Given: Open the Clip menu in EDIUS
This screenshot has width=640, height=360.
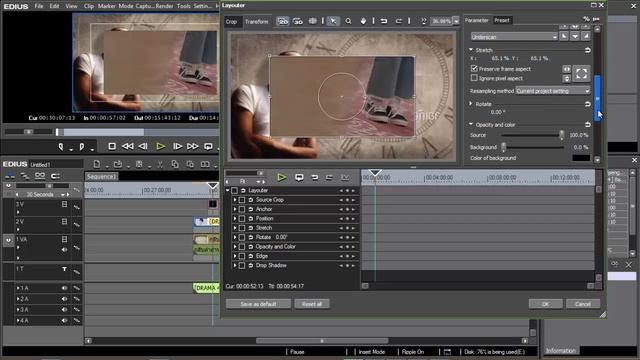Looking at the screenshot, I should point(89,6).
